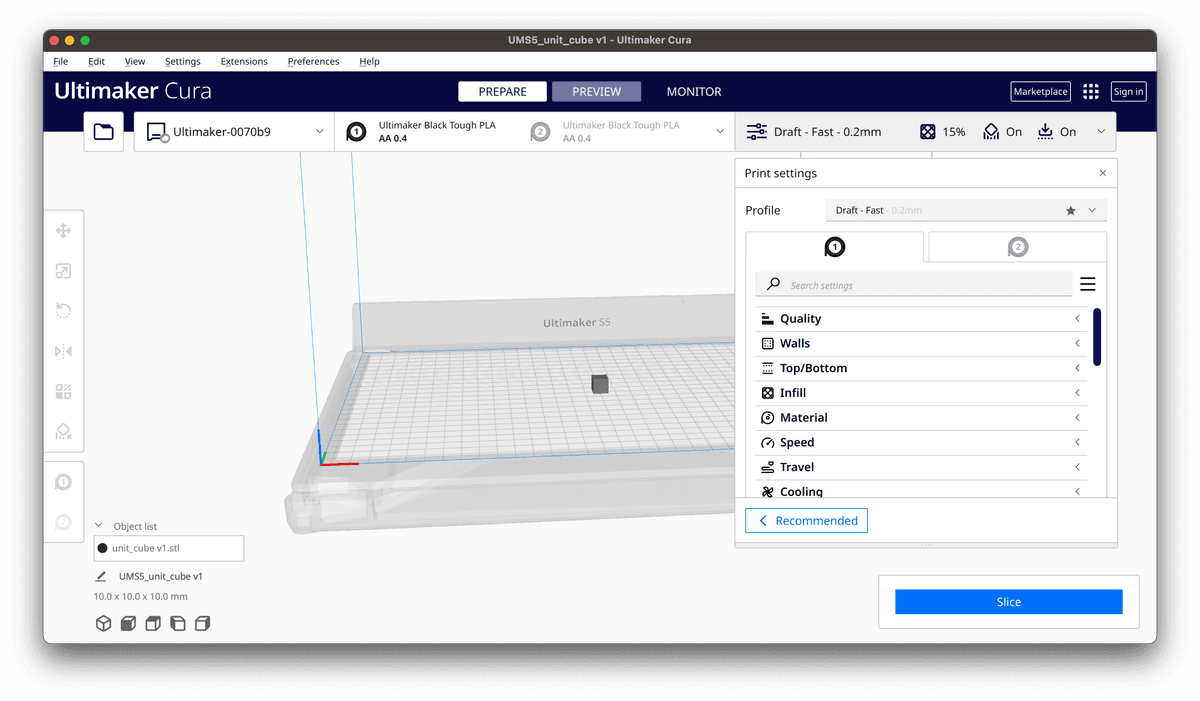Viewport: 1200px width, 701px height.
Task: Open the Marketplace
Action: 1041,91
